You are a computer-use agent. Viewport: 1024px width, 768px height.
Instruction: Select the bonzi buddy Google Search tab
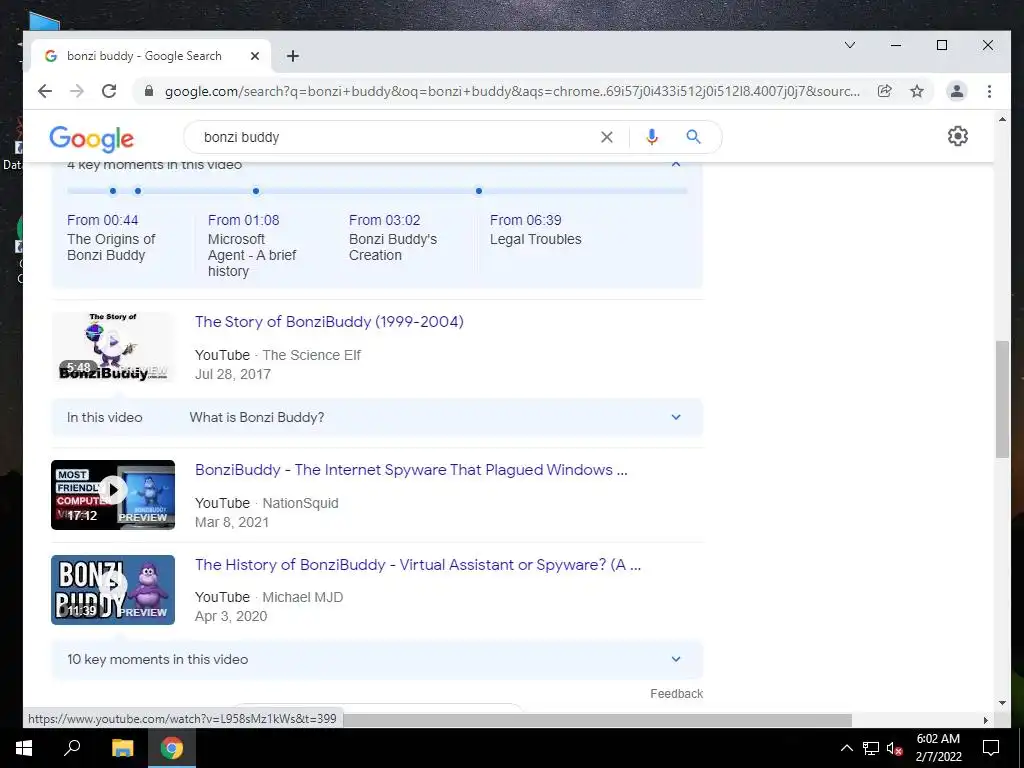coord(144,56)
